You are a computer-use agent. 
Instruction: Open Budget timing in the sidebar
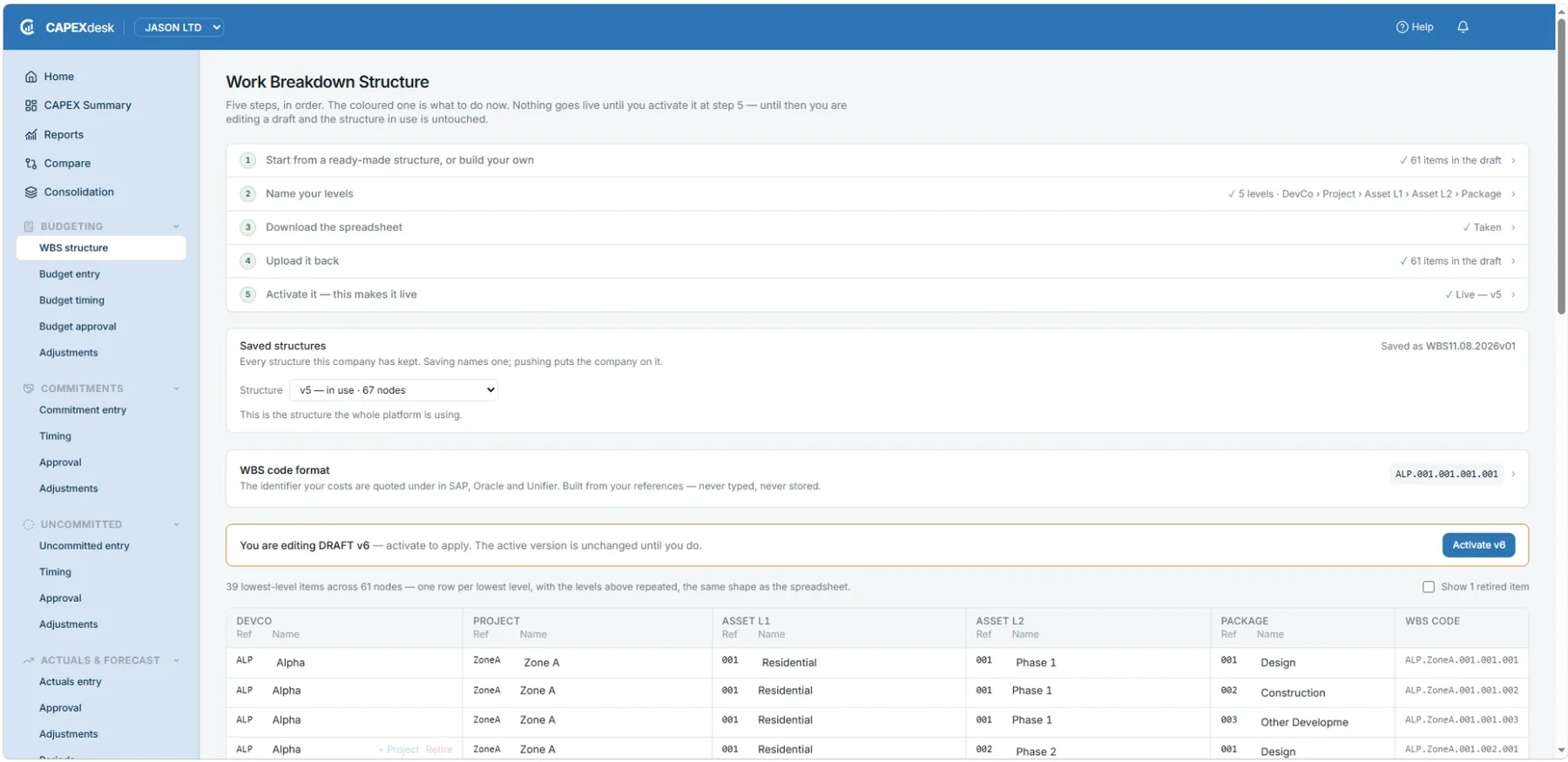click(71, 300)
